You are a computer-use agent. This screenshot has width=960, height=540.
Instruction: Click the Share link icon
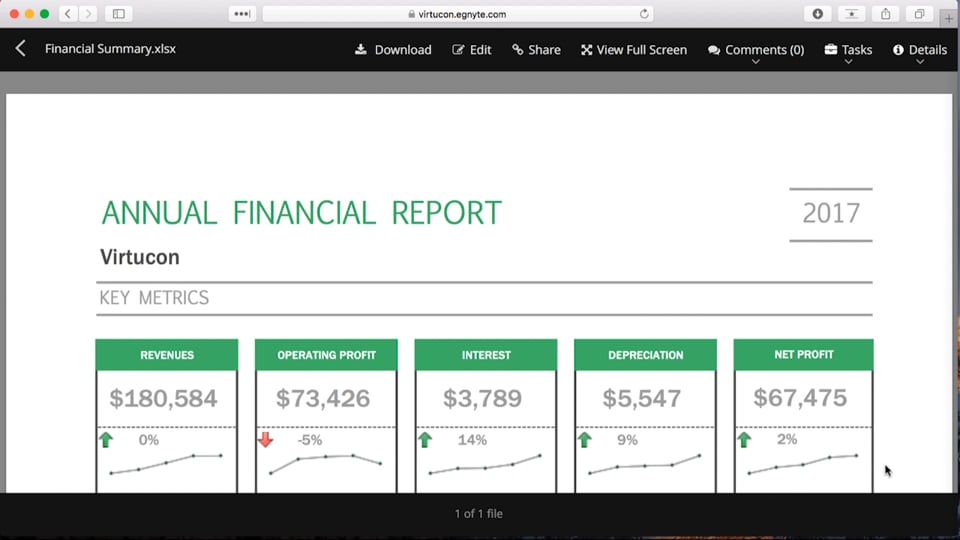click(x=536, y=50)
